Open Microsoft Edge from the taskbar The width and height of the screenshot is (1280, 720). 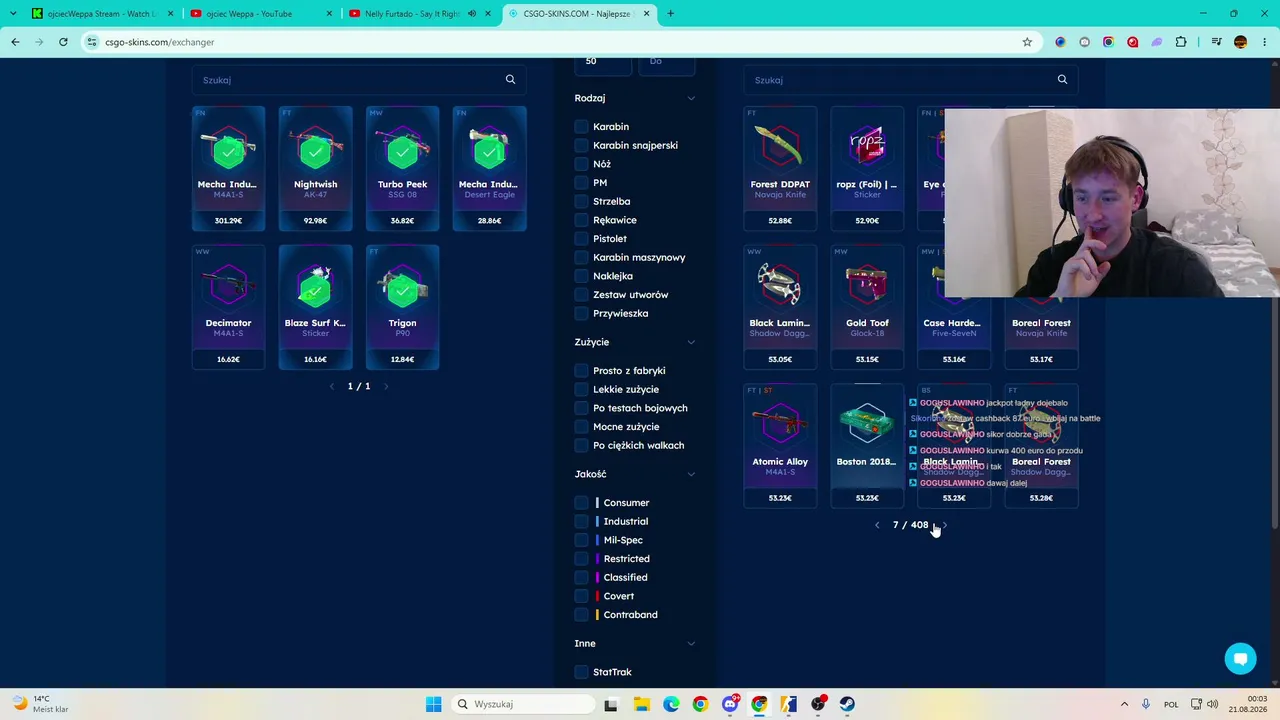[670, 704]
